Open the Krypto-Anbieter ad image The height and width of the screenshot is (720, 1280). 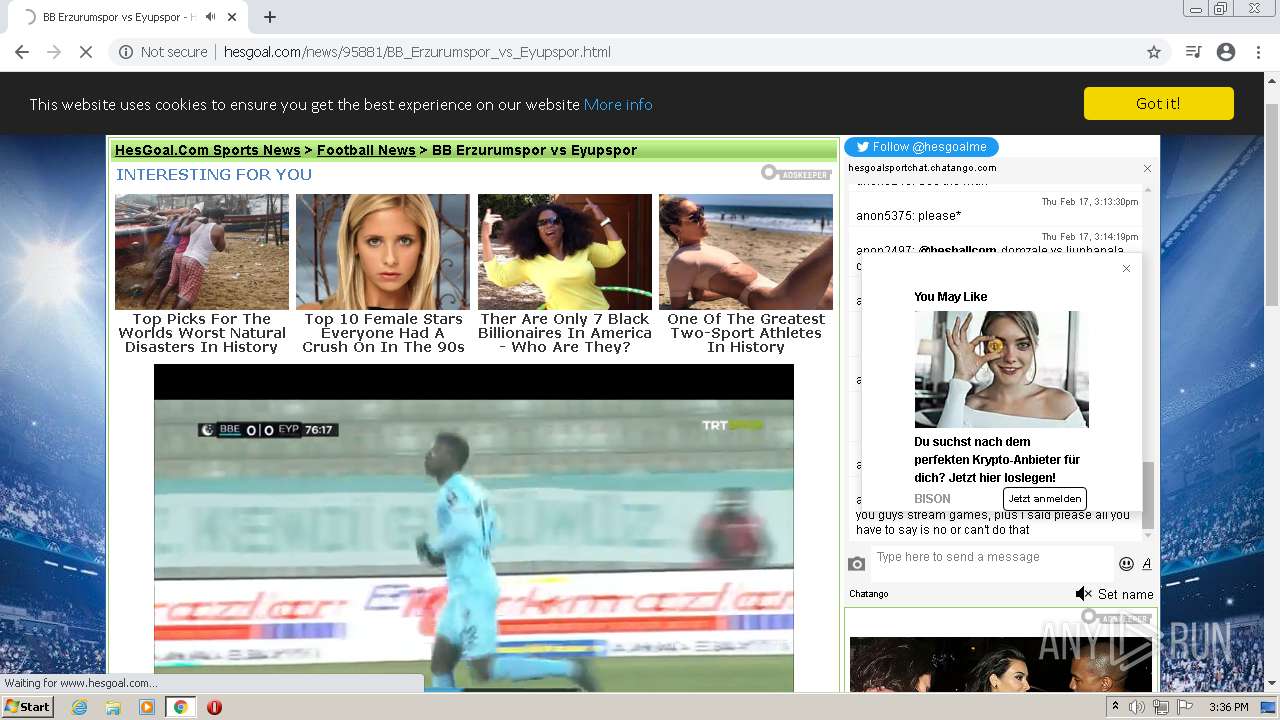[x=1001, y=369]
